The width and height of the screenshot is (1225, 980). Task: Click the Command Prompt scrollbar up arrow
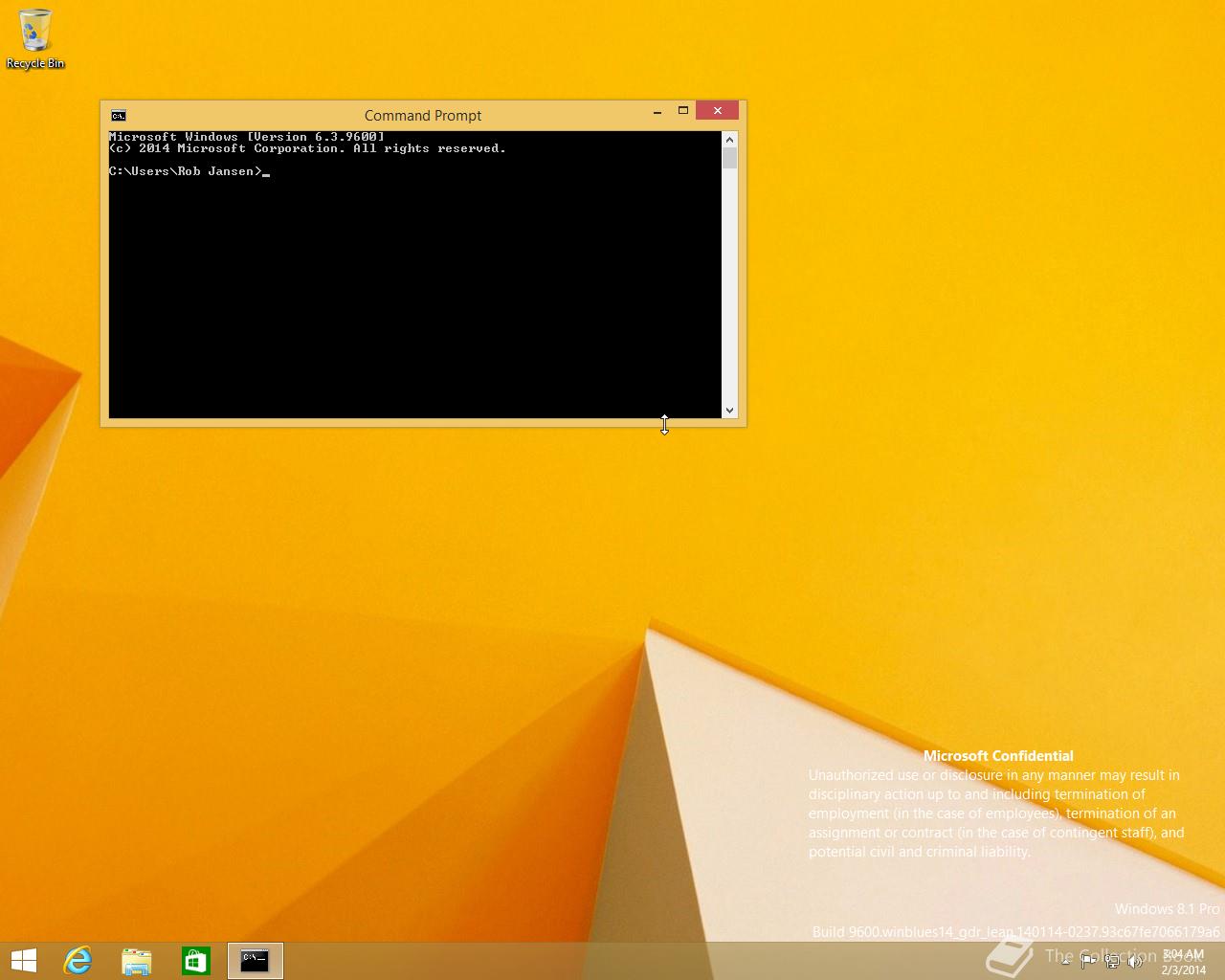(729, 139)
